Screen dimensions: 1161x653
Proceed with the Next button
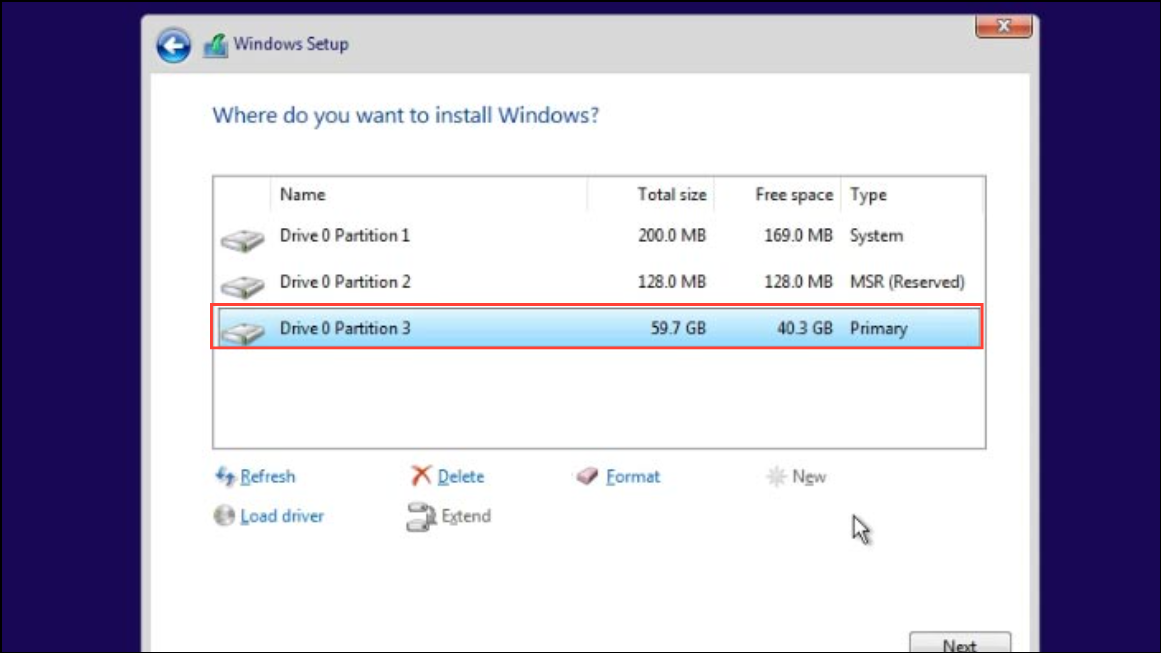(960, 642)
